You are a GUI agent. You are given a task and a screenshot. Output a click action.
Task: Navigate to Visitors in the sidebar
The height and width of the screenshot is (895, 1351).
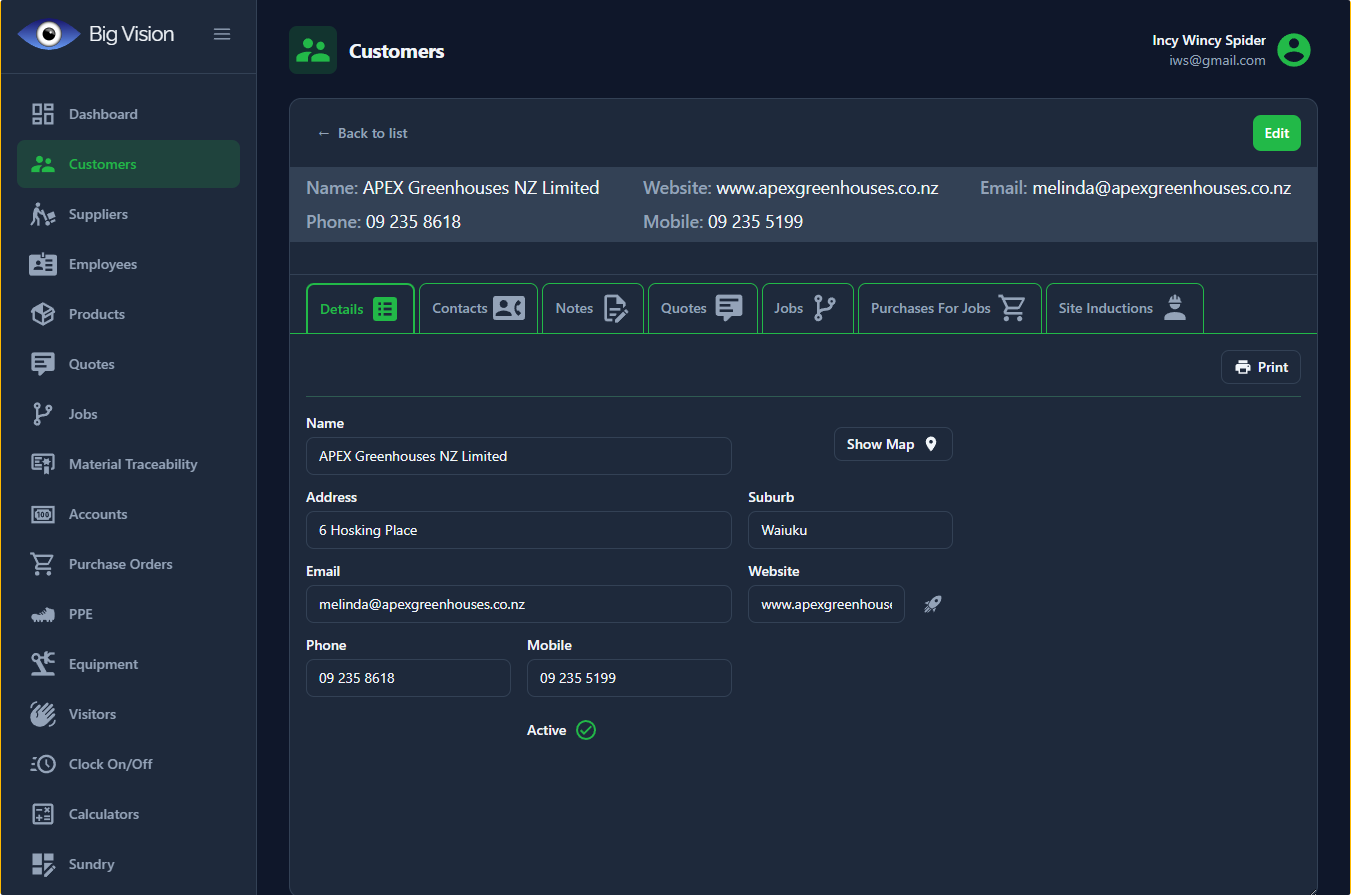pos(92,714)
